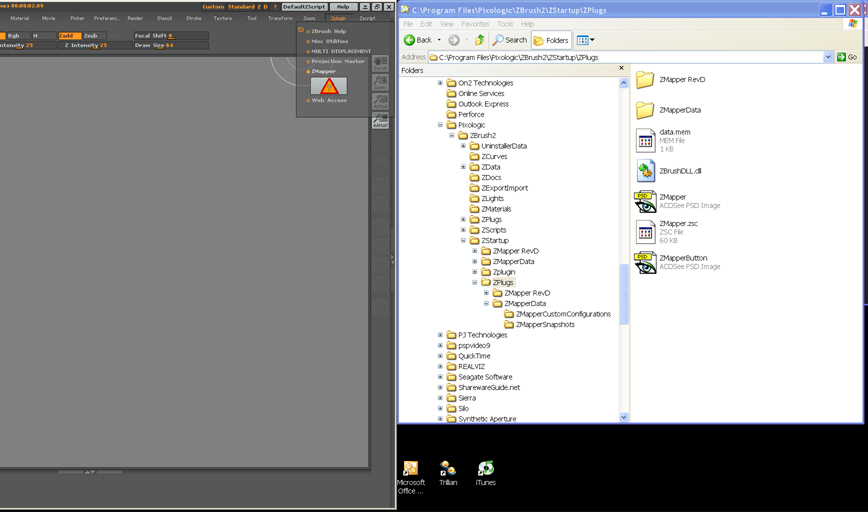
Task: Select the Scroll tool in ZBrush
Action: (380, 63)
